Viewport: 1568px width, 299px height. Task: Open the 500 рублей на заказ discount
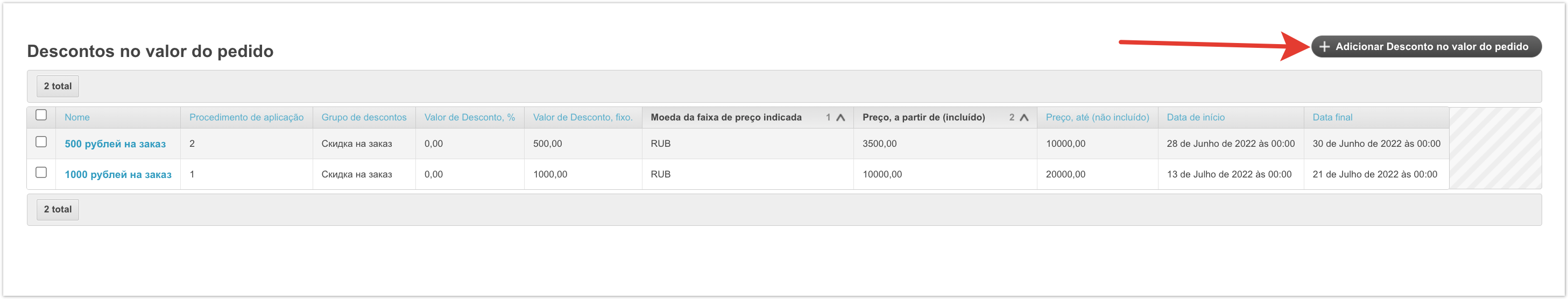[115, 144]
